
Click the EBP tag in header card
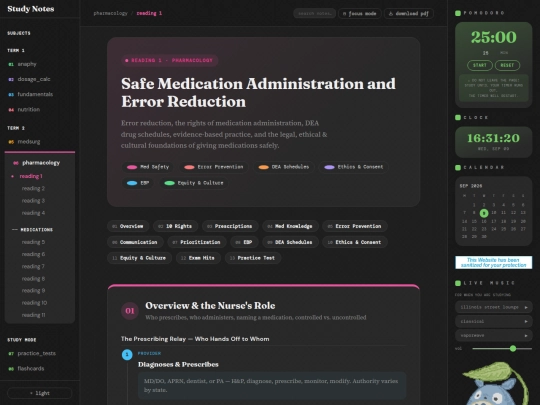click(138, 183)
